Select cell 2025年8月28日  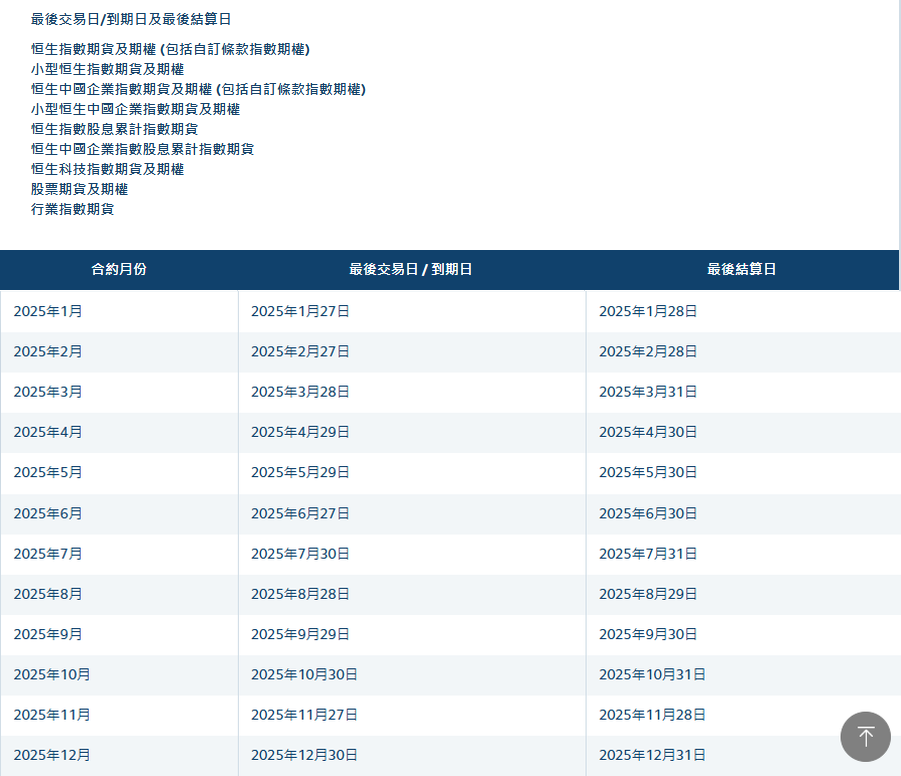tap(412, 594)
